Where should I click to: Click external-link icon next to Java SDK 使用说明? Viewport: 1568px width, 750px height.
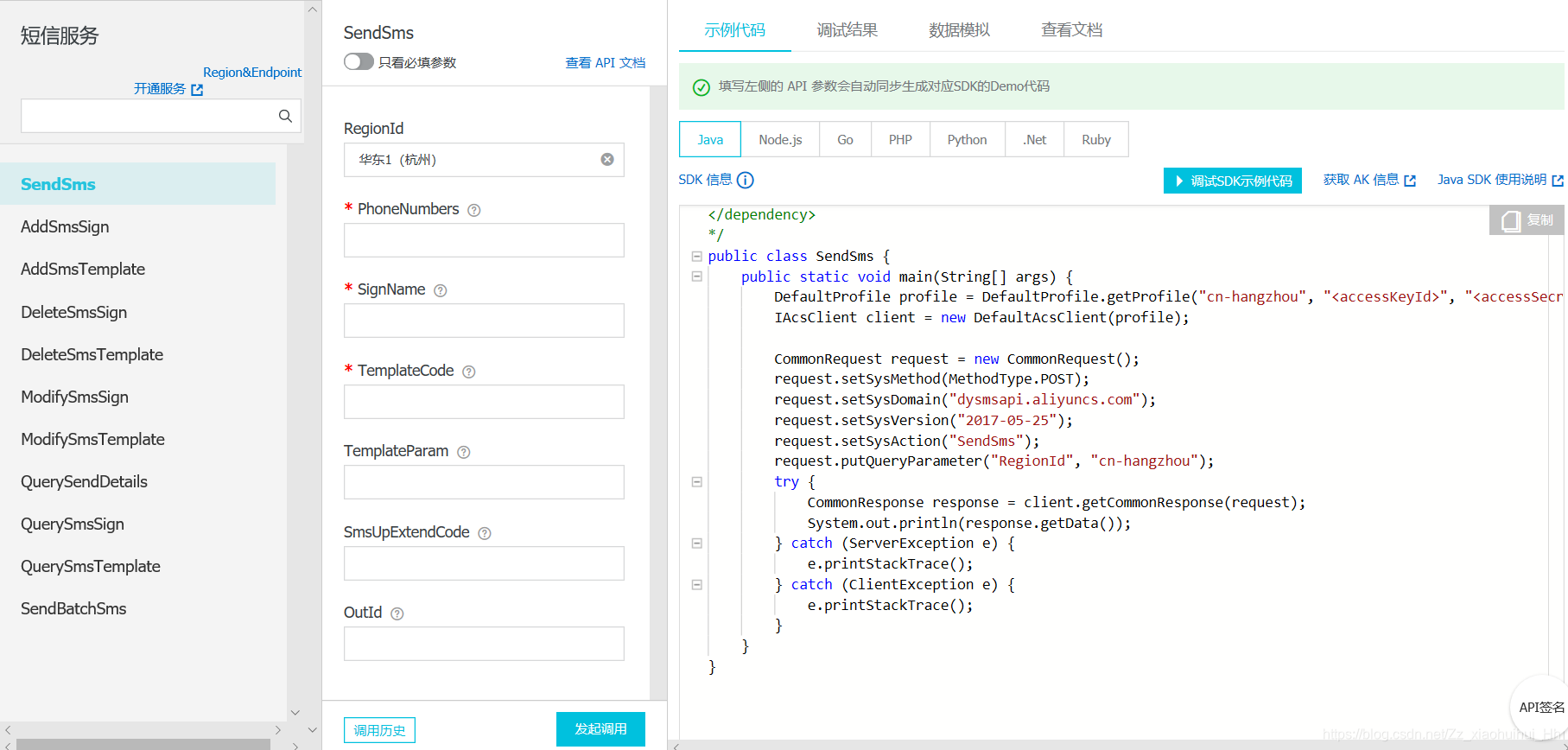[1558, 181]
